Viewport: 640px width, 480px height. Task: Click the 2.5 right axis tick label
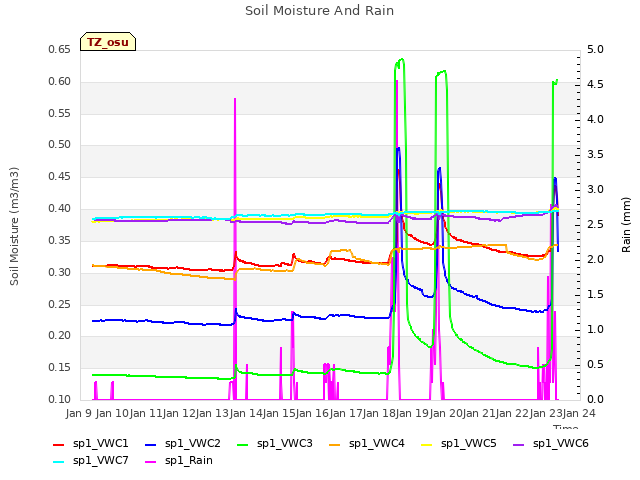pos(595,224)
